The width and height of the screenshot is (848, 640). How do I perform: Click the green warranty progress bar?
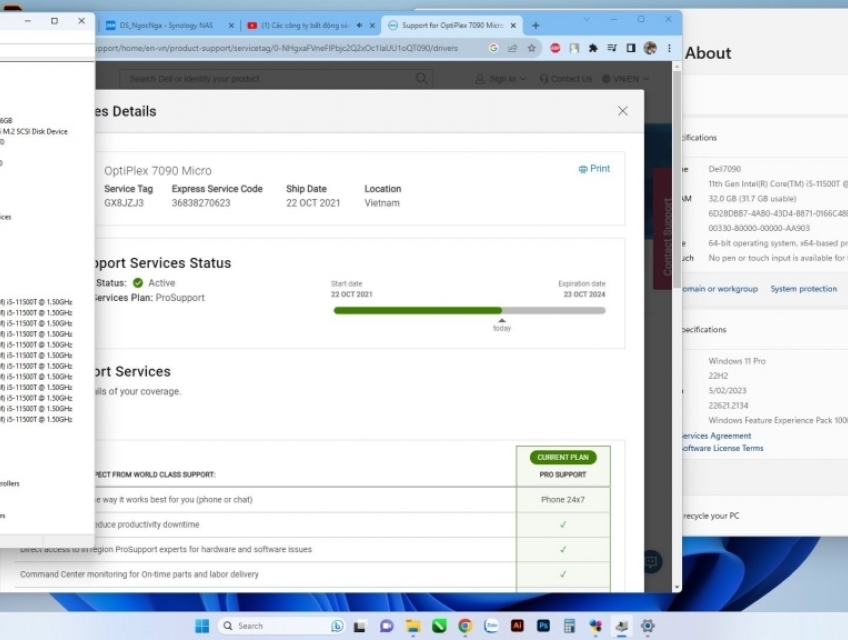[x=418, y=311]
